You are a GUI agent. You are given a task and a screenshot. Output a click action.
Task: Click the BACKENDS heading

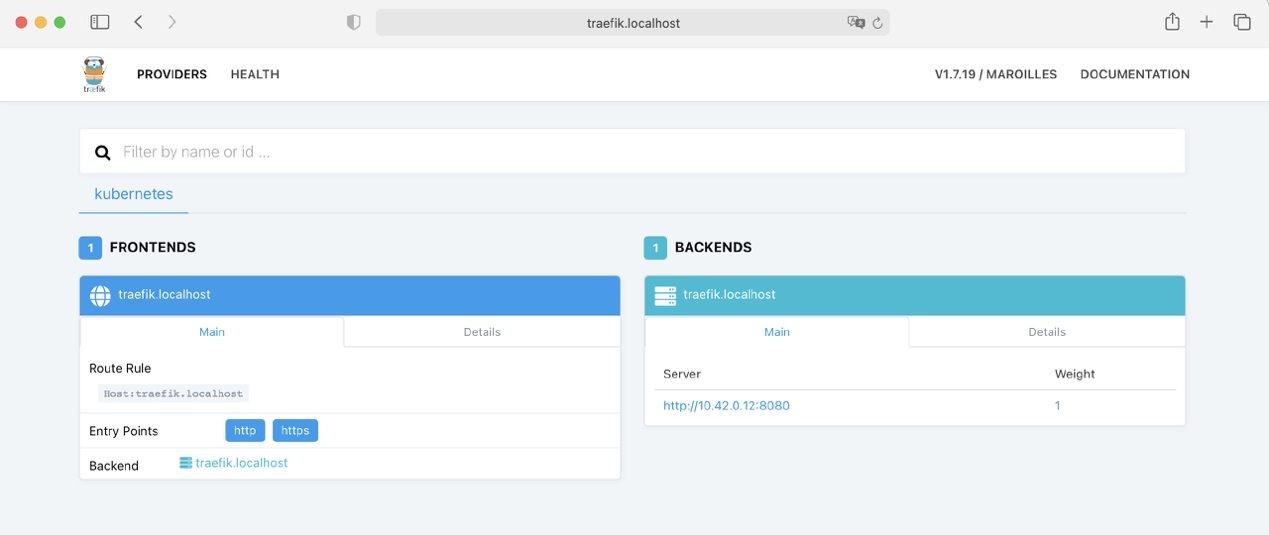(x=713, y=247)
